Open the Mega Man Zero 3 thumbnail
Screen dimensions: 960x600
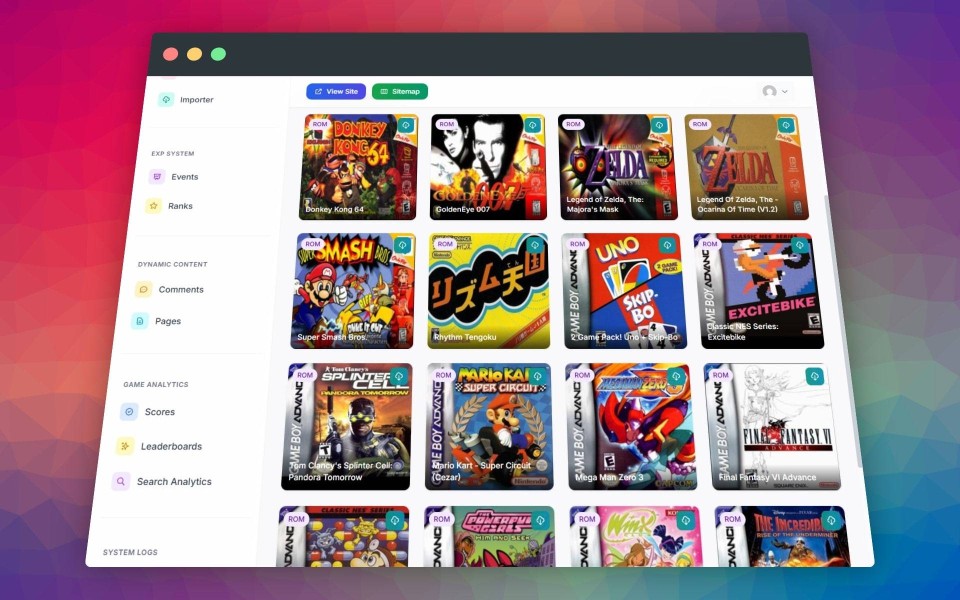coord(632,427)
